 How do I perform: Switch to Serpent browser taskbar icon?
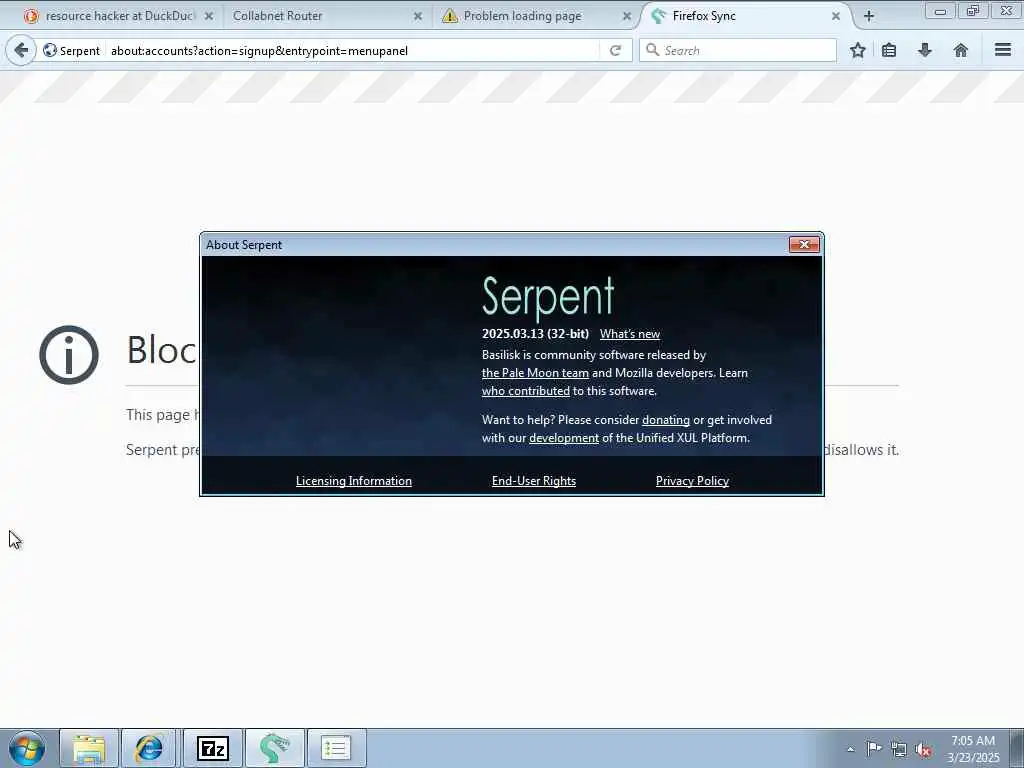(274, 748)
